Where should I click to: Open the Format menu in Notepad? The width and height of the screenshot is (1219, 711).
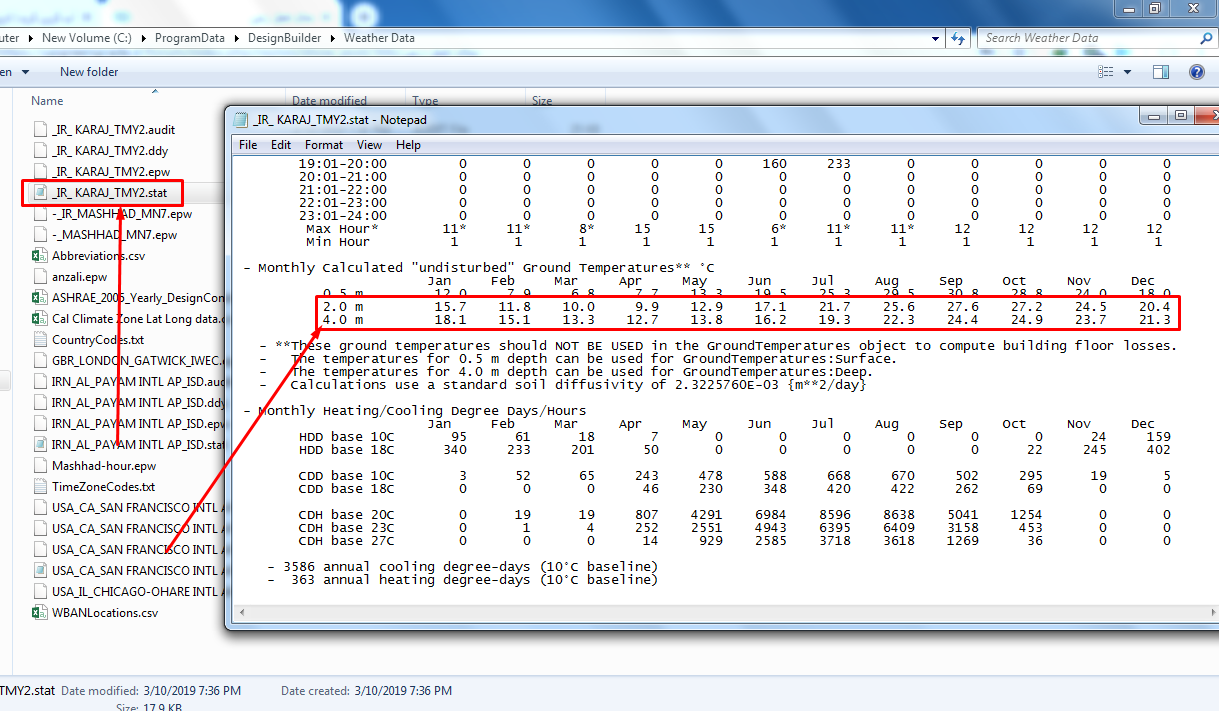[x=324, y=145]
